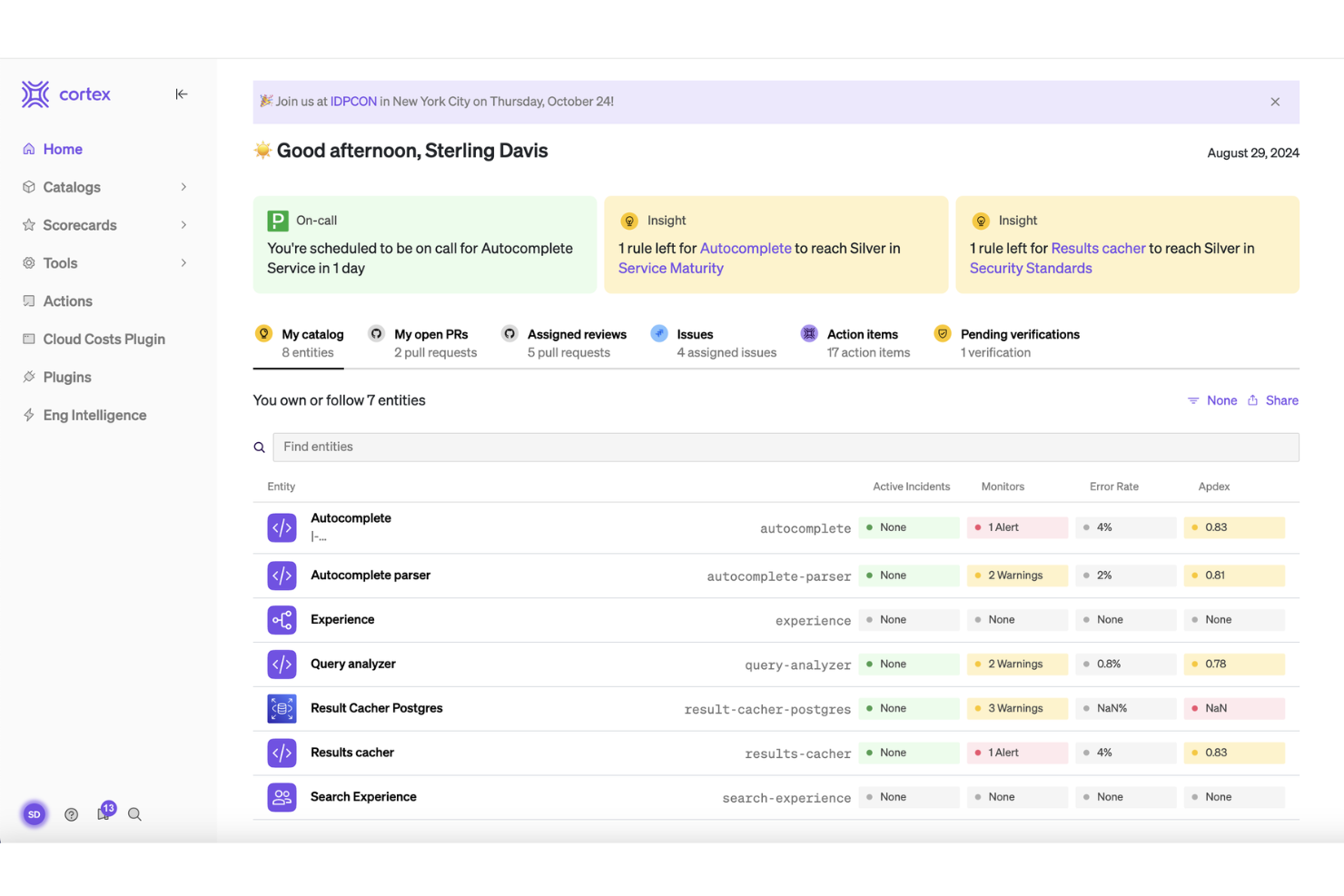This screenshot has width=1344, height=896.
Task: Click the Search Experience team icon
Action: (282, 797)
